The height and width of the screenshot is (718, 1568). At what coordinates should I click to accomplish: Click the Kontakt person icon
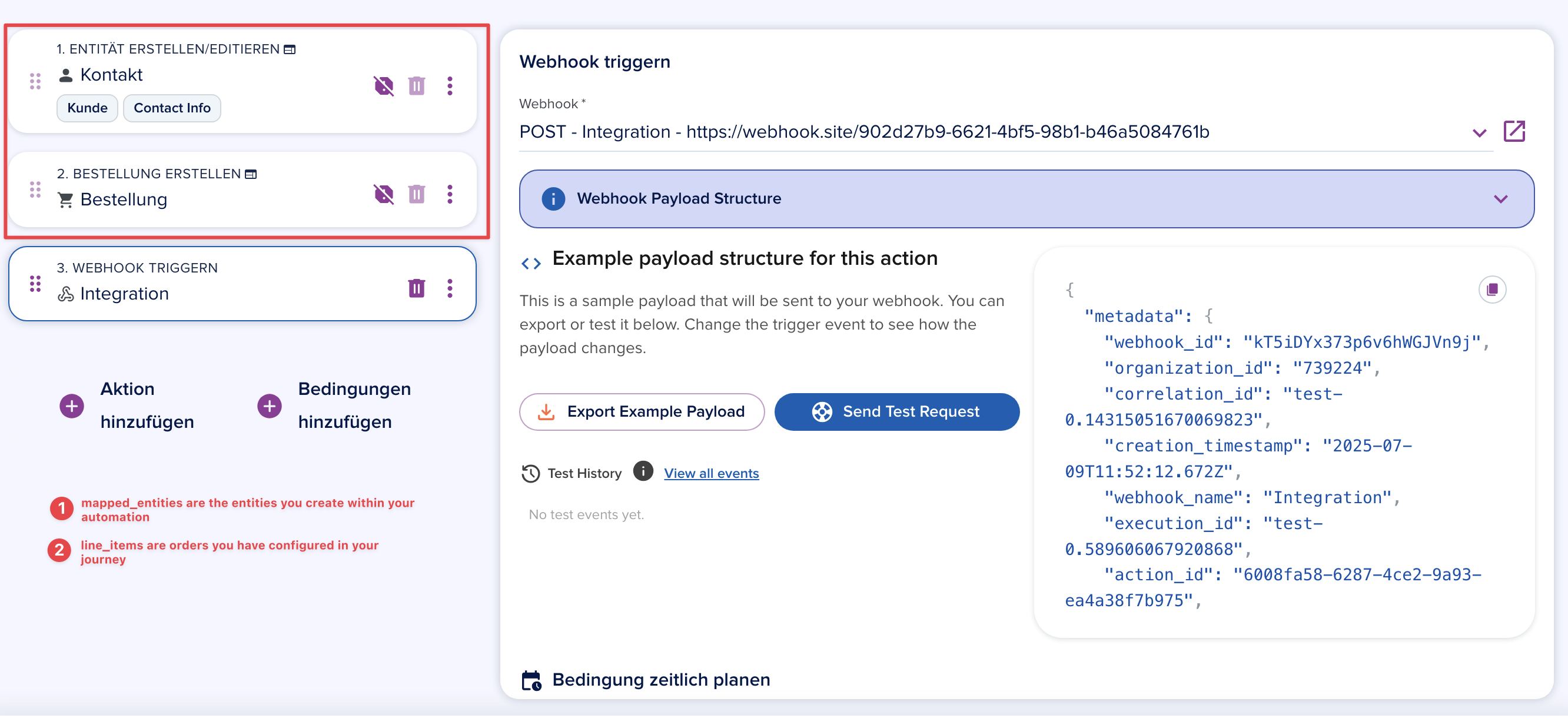point(66,75)
